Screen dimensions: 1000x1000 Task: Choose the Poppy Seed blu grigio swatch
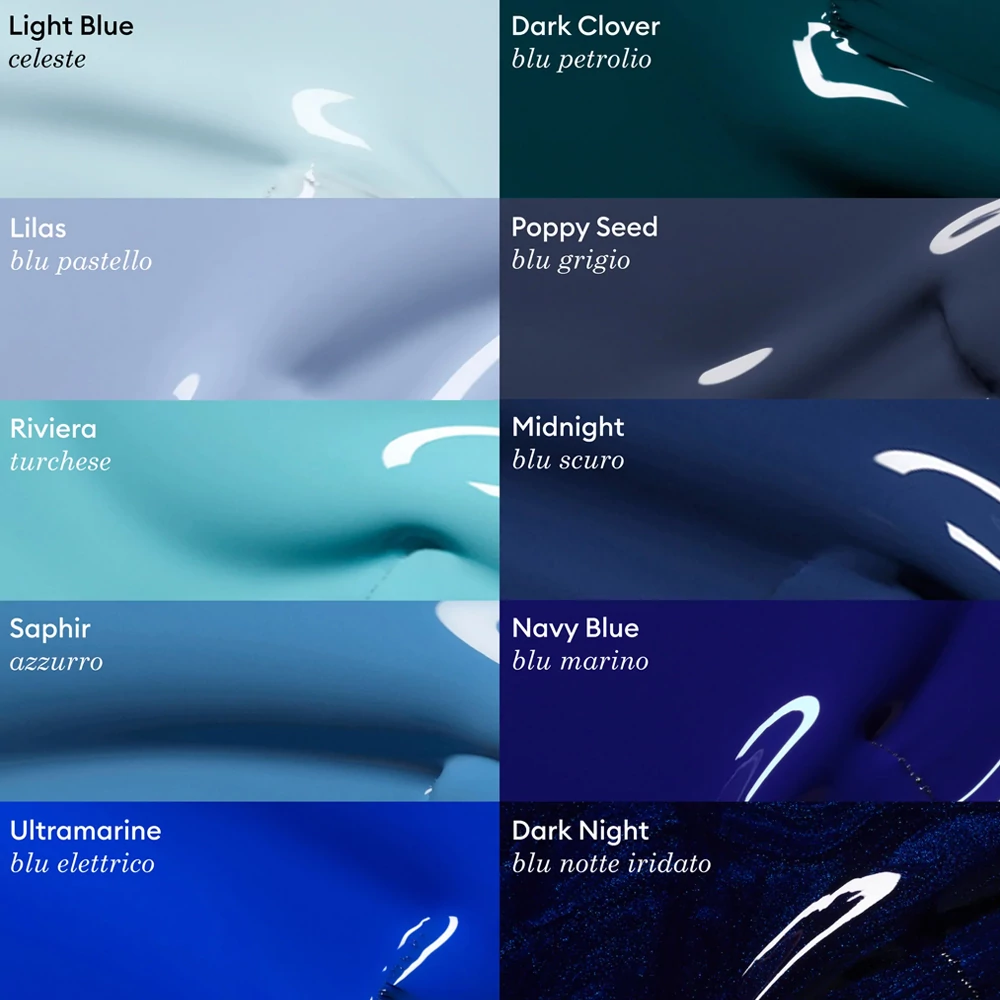pyautogui.click(x=750, y=298)
